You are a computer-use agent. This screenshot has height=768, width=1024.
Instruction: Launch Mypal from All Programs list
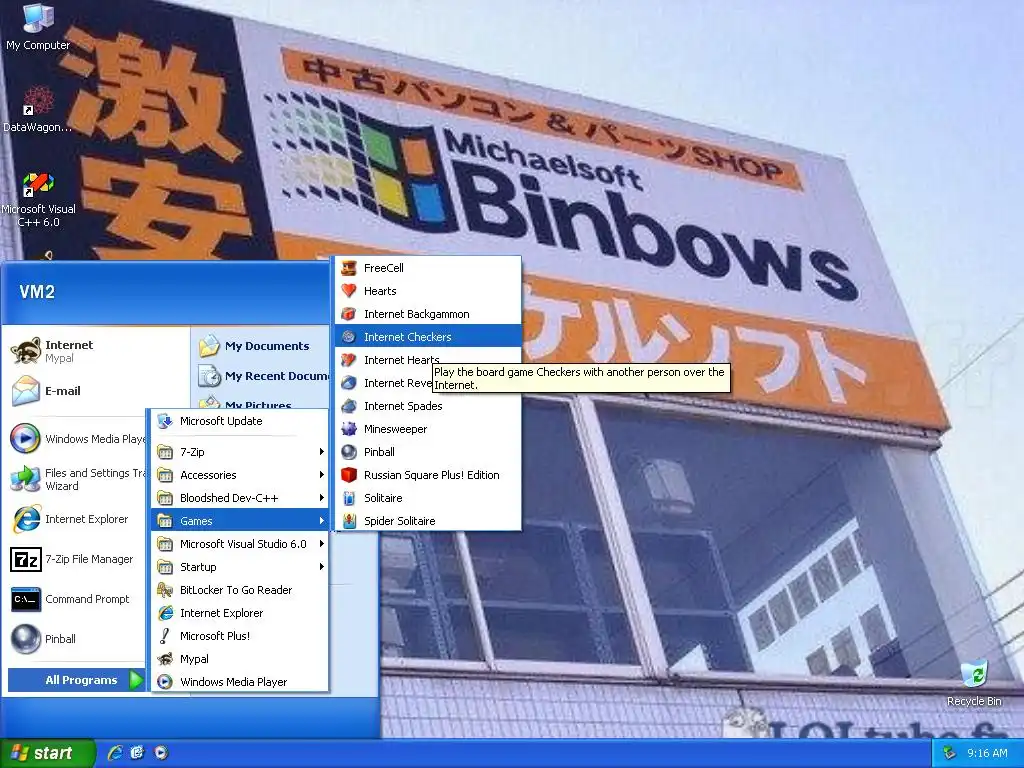pos(240,659)
